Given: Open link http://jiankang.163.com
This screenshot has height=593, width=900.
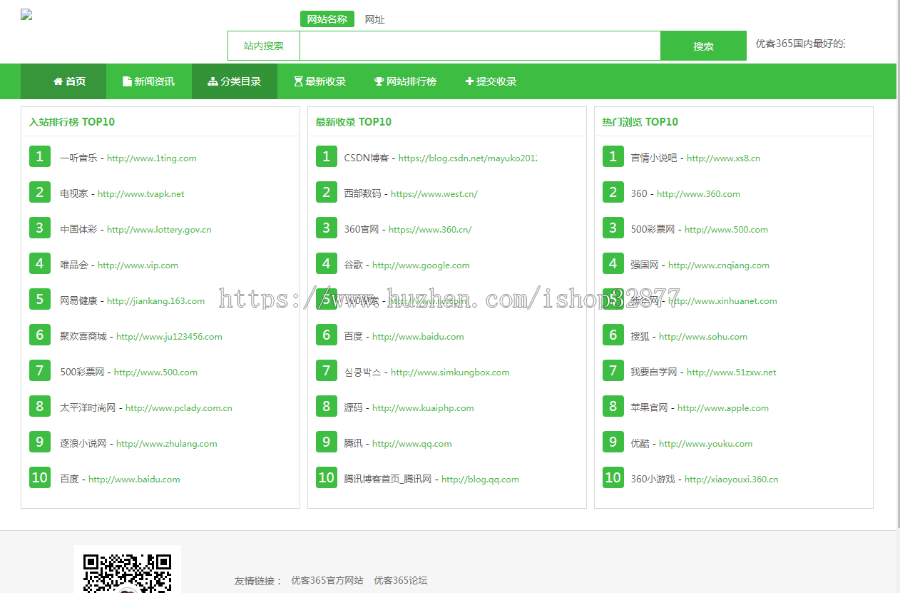Looking at the screenshot, I should click(x=156, y=301).
